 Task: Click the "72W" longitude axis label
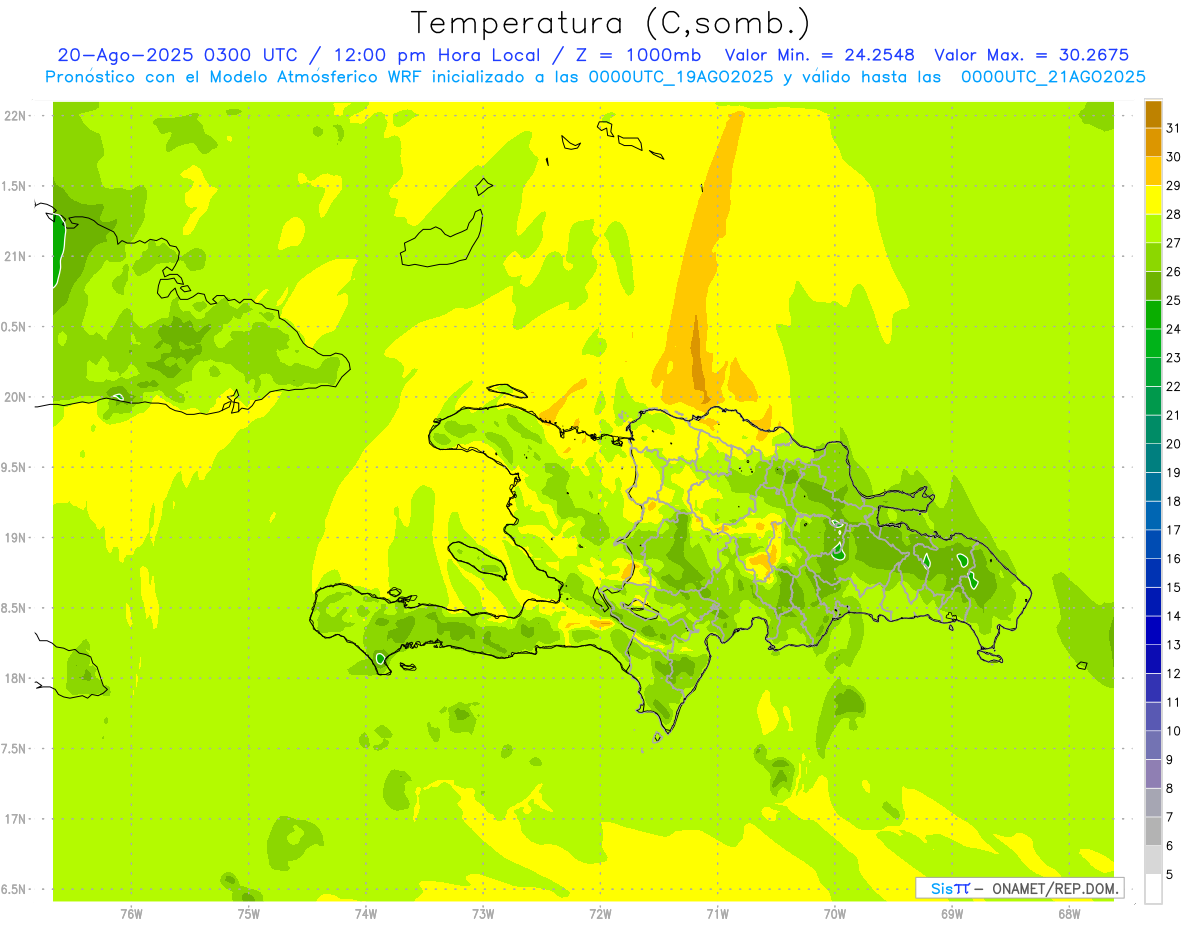click(x=600, y=914)
